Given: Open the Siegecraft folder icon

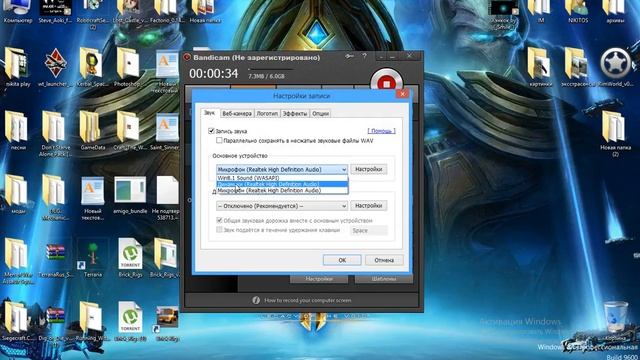Looking at the screenshot, I should [17, 322].
